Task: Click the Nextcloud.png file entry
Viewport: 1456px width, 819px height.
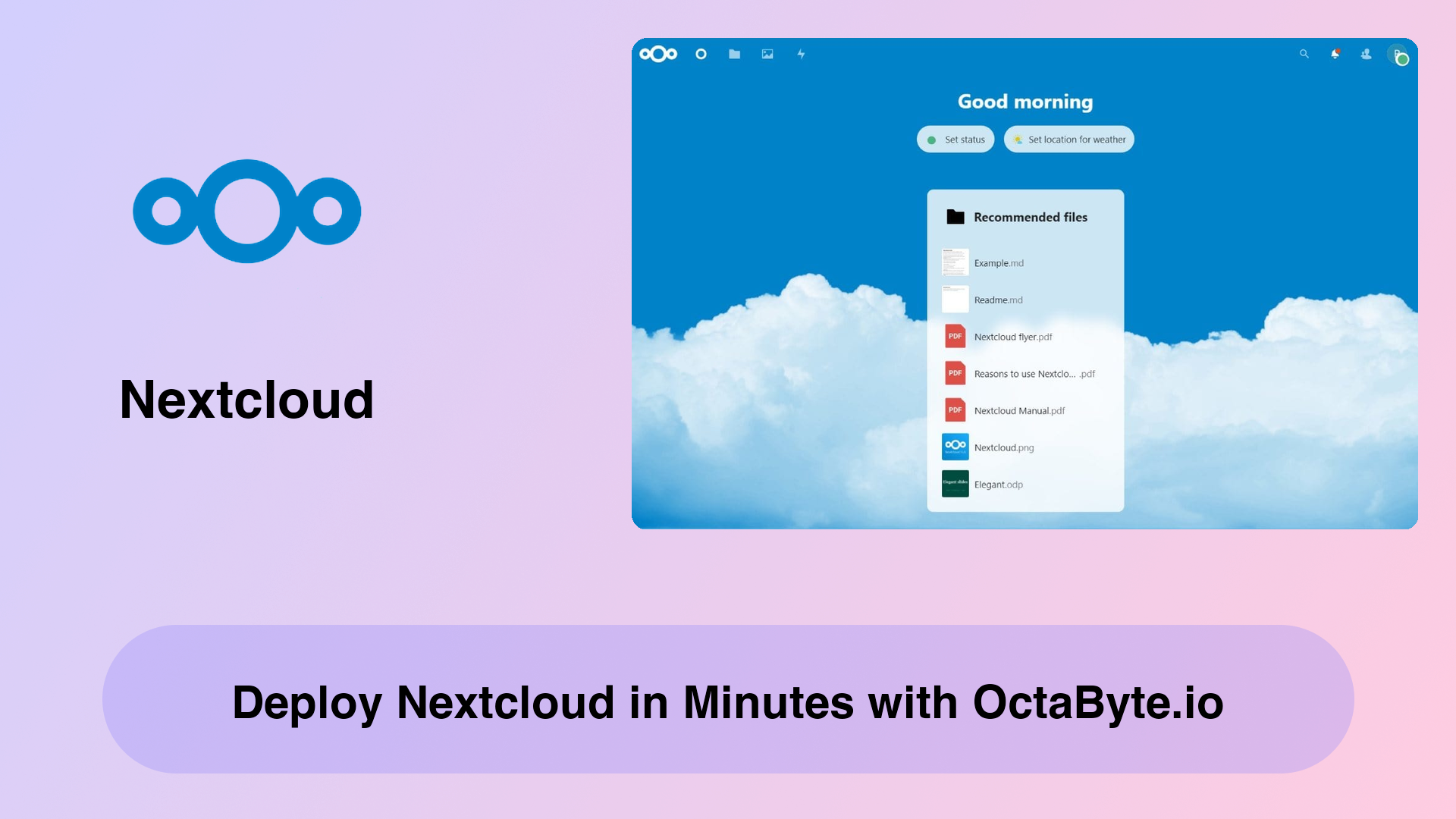Action: coord(1004,447)
